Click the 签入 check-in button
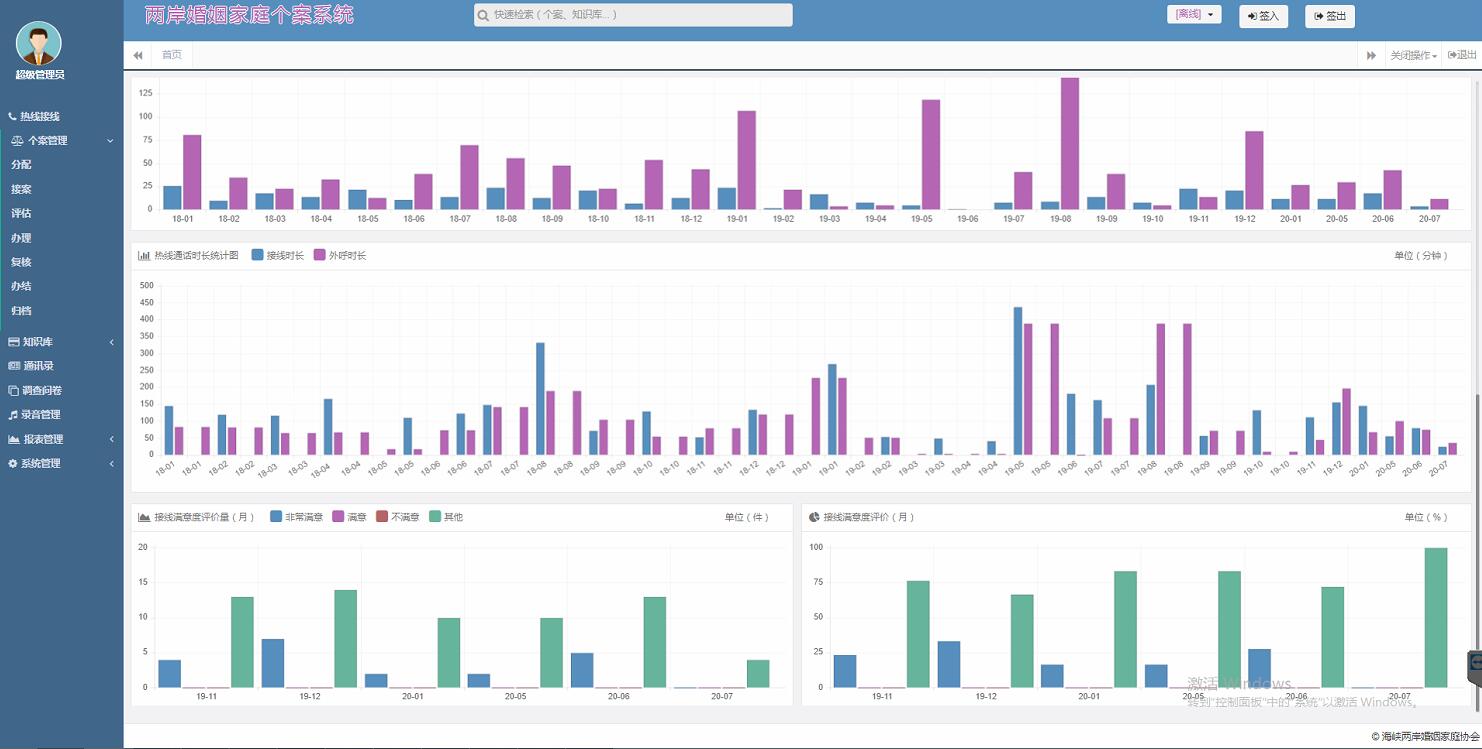The height and width of the screenshot is (749, 1482). 1263,16
